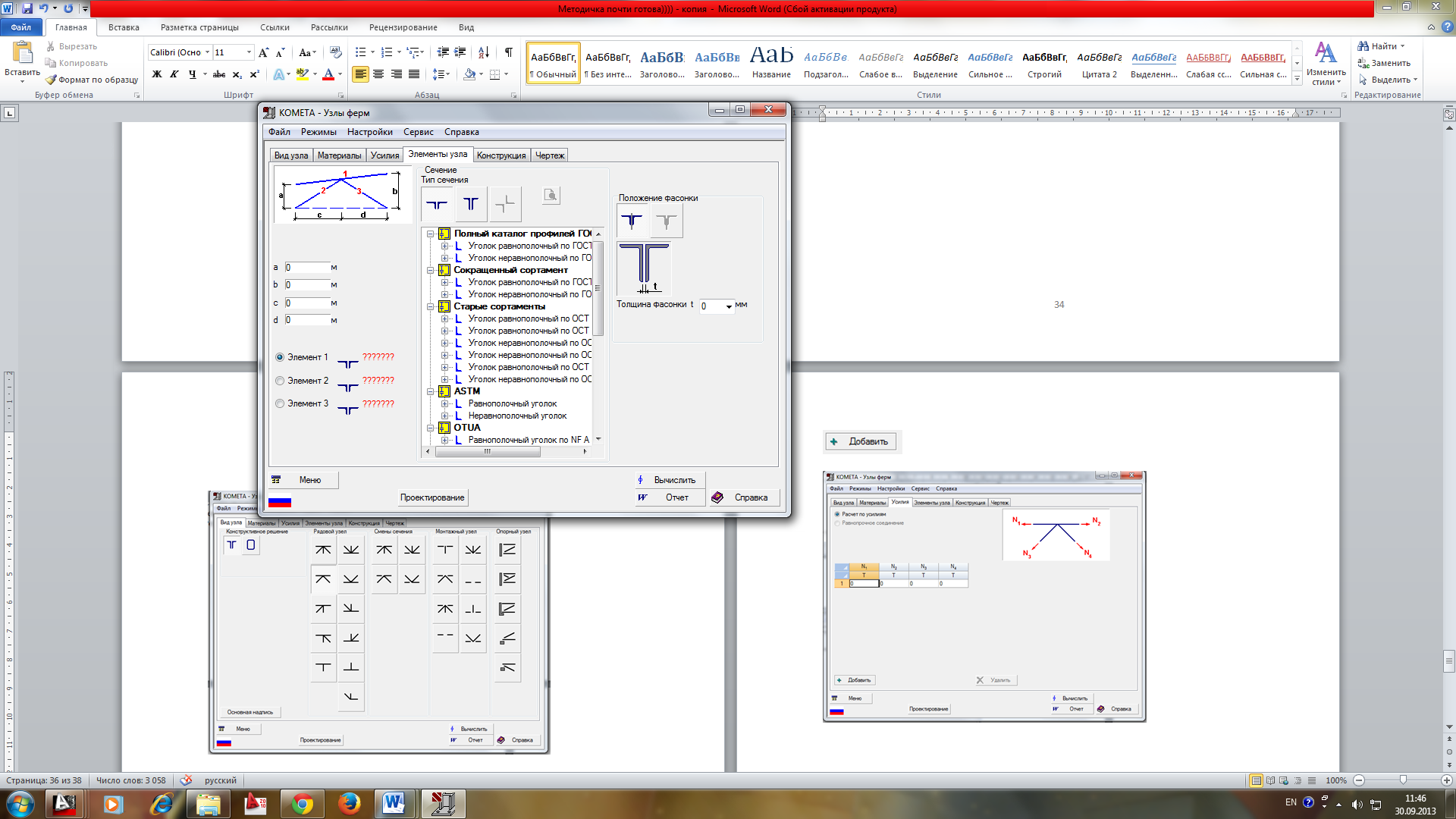Image resolution: width=1456 pixels, height=819 pixels.
Task: Click the section preview magnifier icon
Action: (551, 196)
